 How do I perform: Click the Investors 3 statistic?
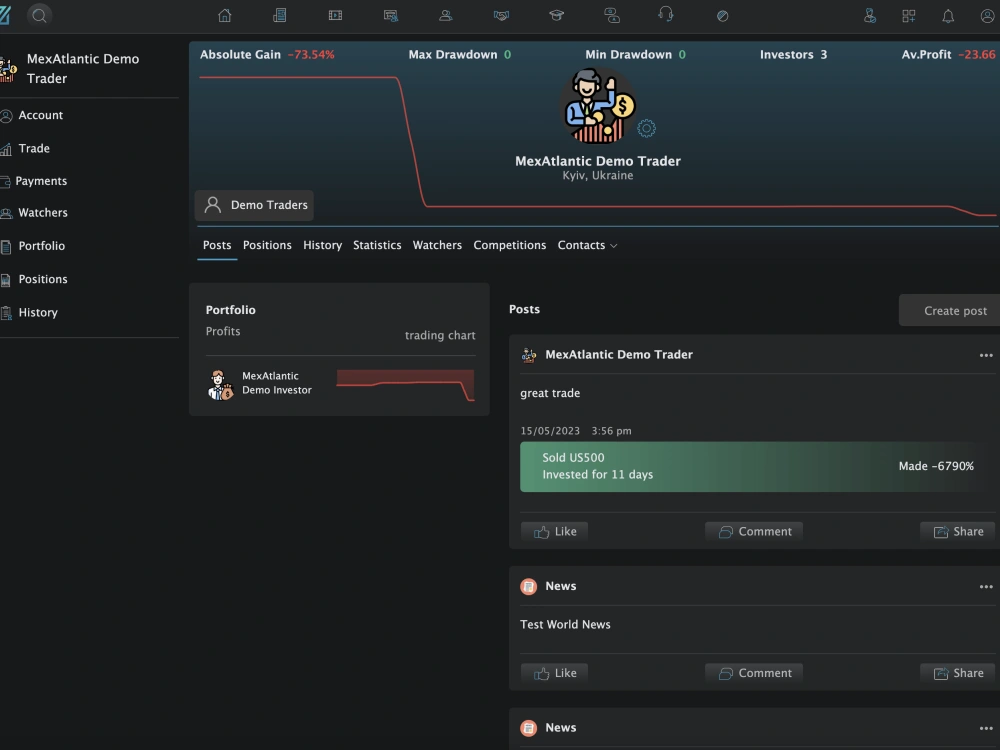tap(793, 55)
